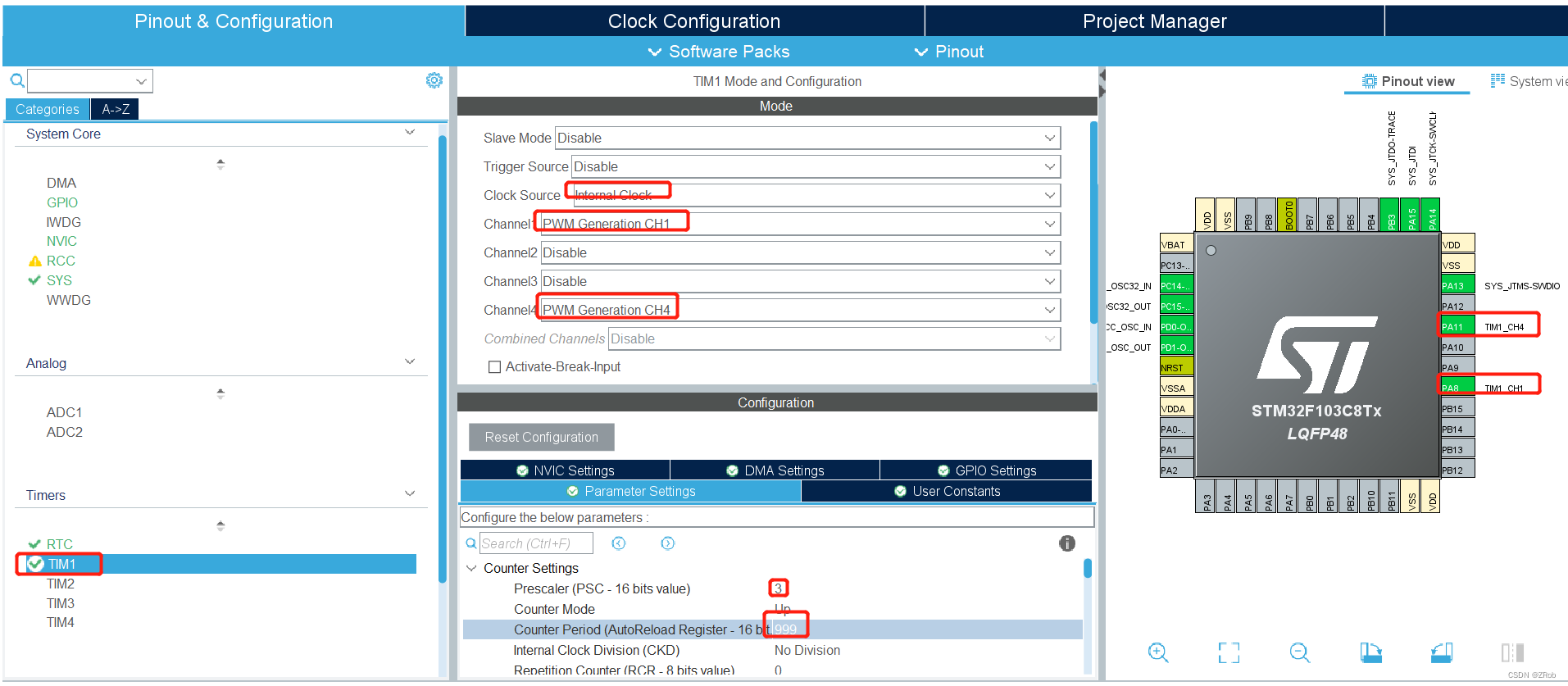1568x686 pixels.
Task: Click the SYS green checkmark icon
Action: point(34,280)
